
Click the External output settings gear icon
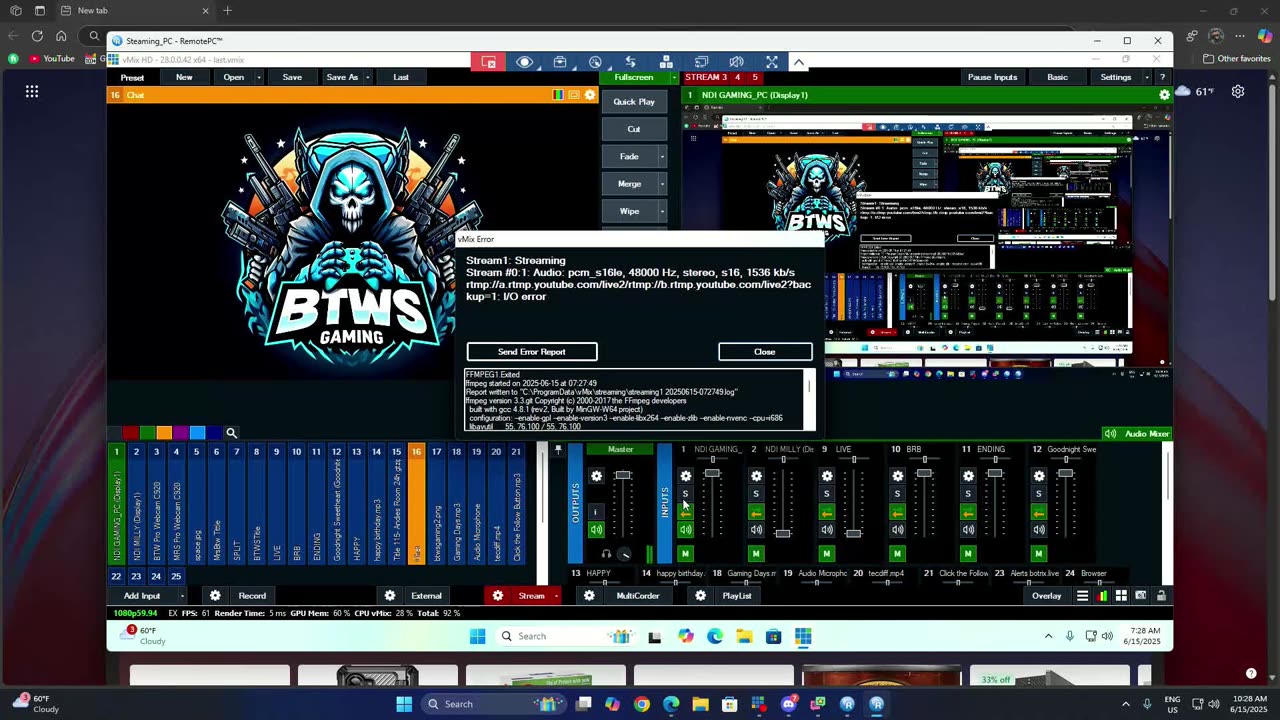click(390, 596)
